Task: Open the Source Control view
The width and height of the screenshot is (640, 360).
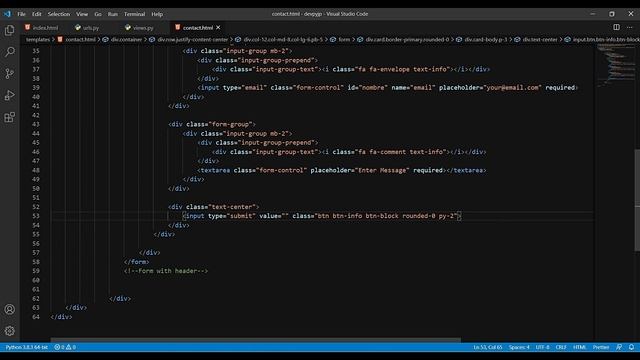Action: point(9,73)
